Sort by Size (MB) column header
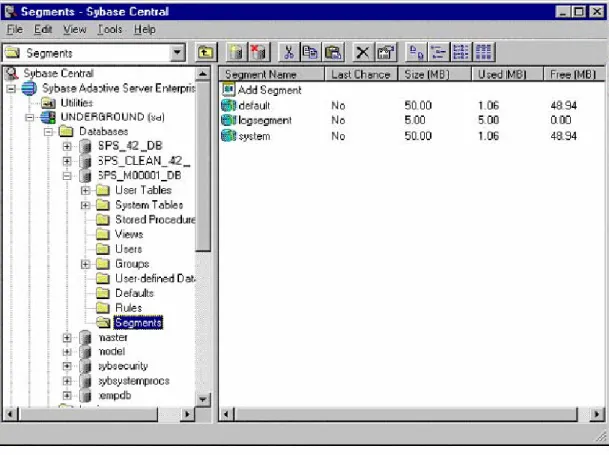 point(435,74)
